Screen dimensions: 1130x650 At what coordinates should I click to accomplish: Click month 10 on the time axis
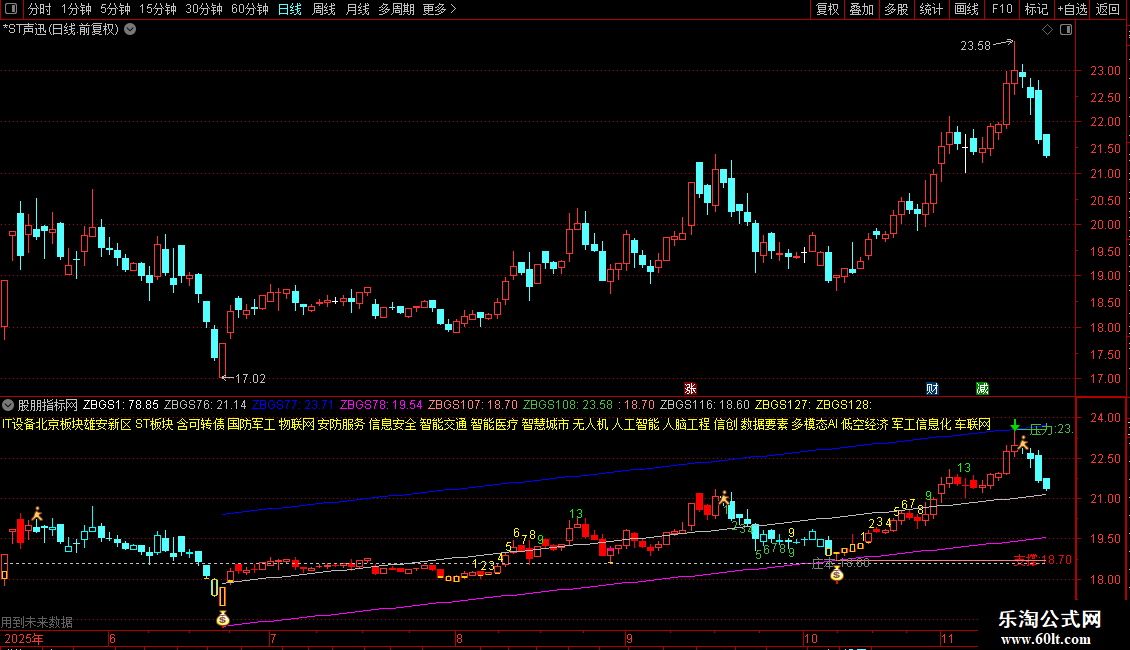(x=811, y=638)
